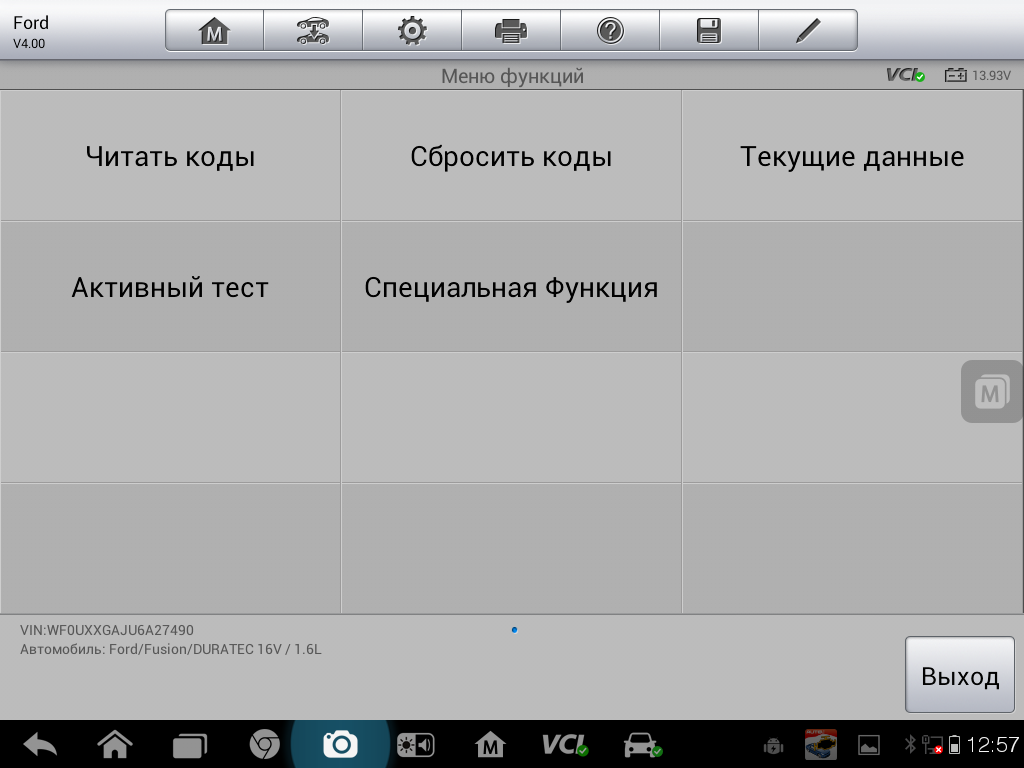Print this screen with the printer icon

coord(511,31)
